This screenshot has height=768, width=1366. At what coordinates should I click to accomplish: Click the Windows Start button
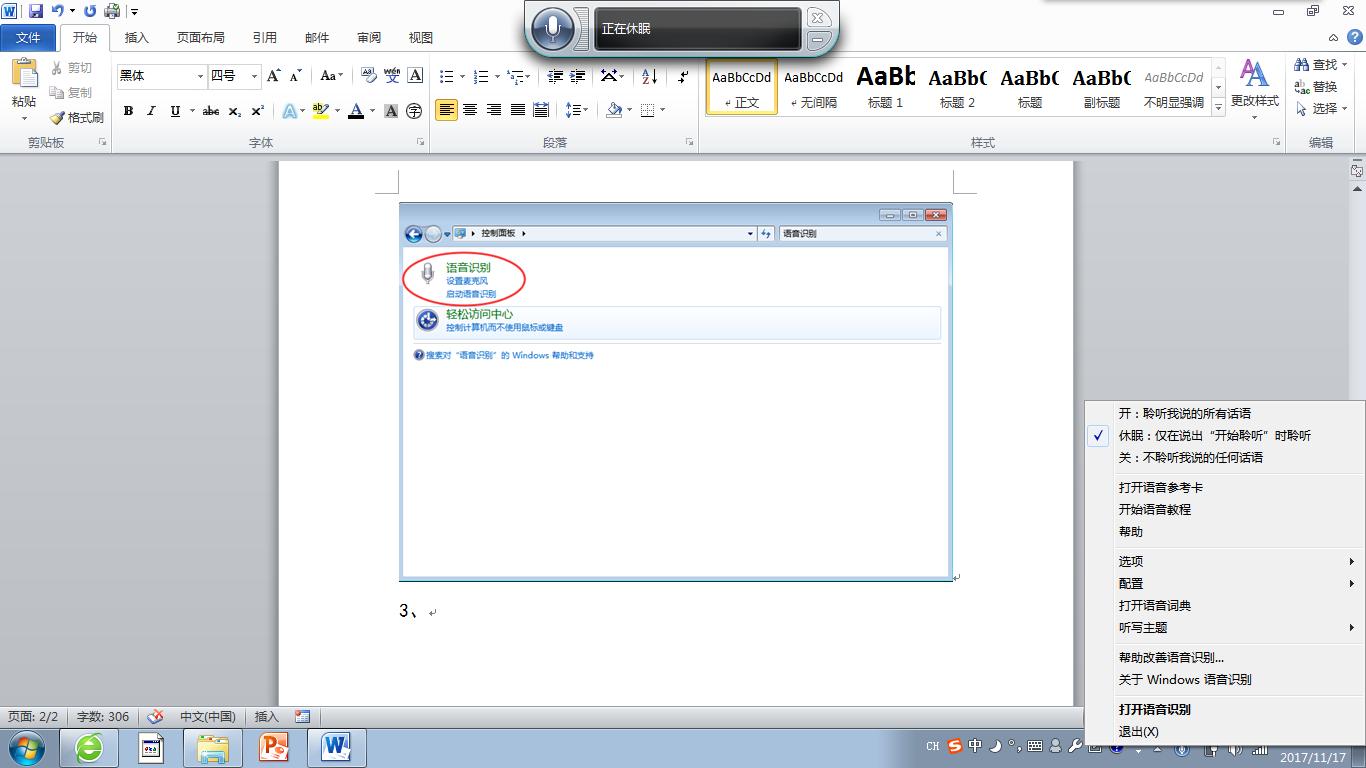tap(27, 748)
